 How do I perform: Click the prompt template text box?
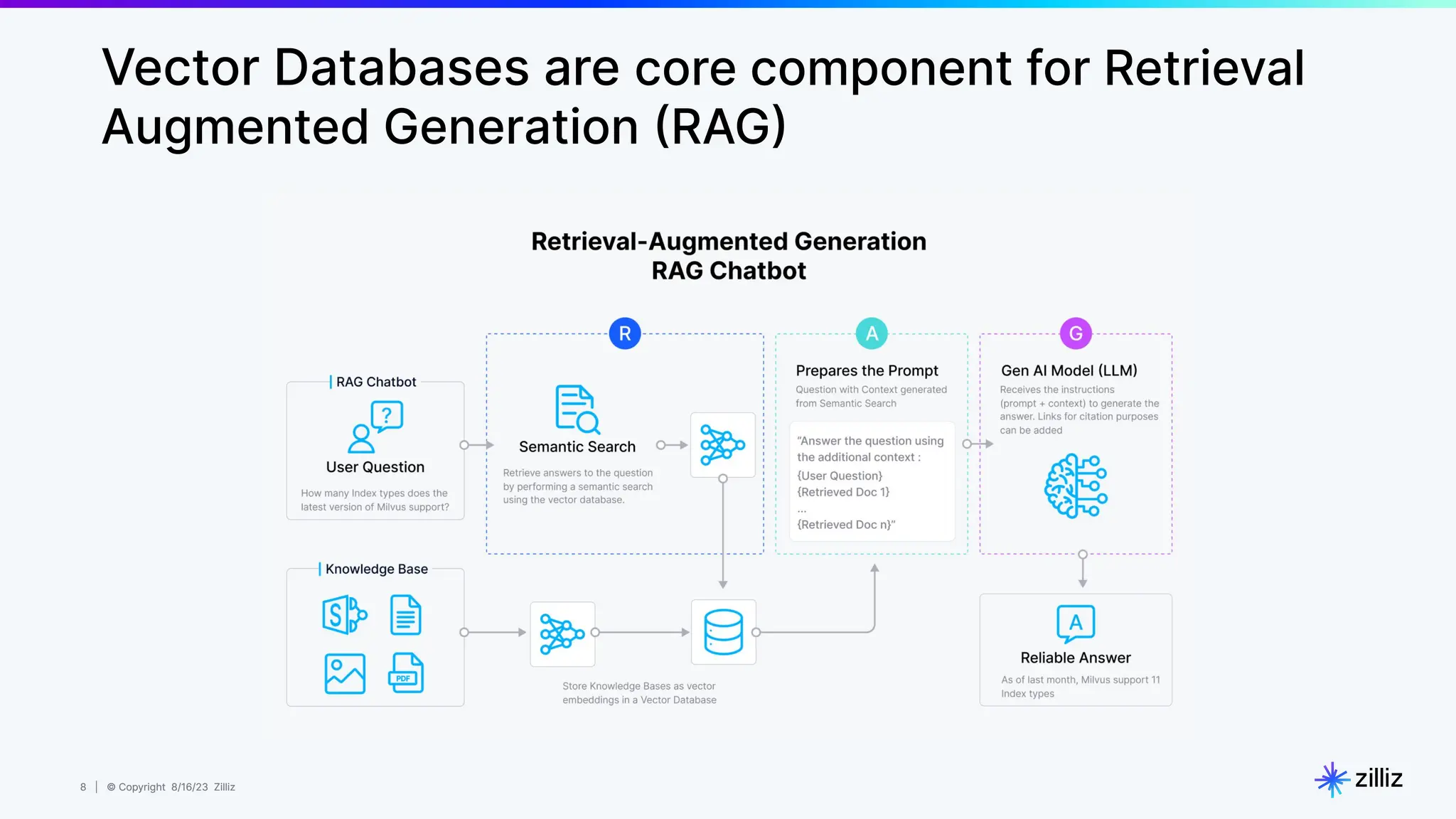(872, 481)
